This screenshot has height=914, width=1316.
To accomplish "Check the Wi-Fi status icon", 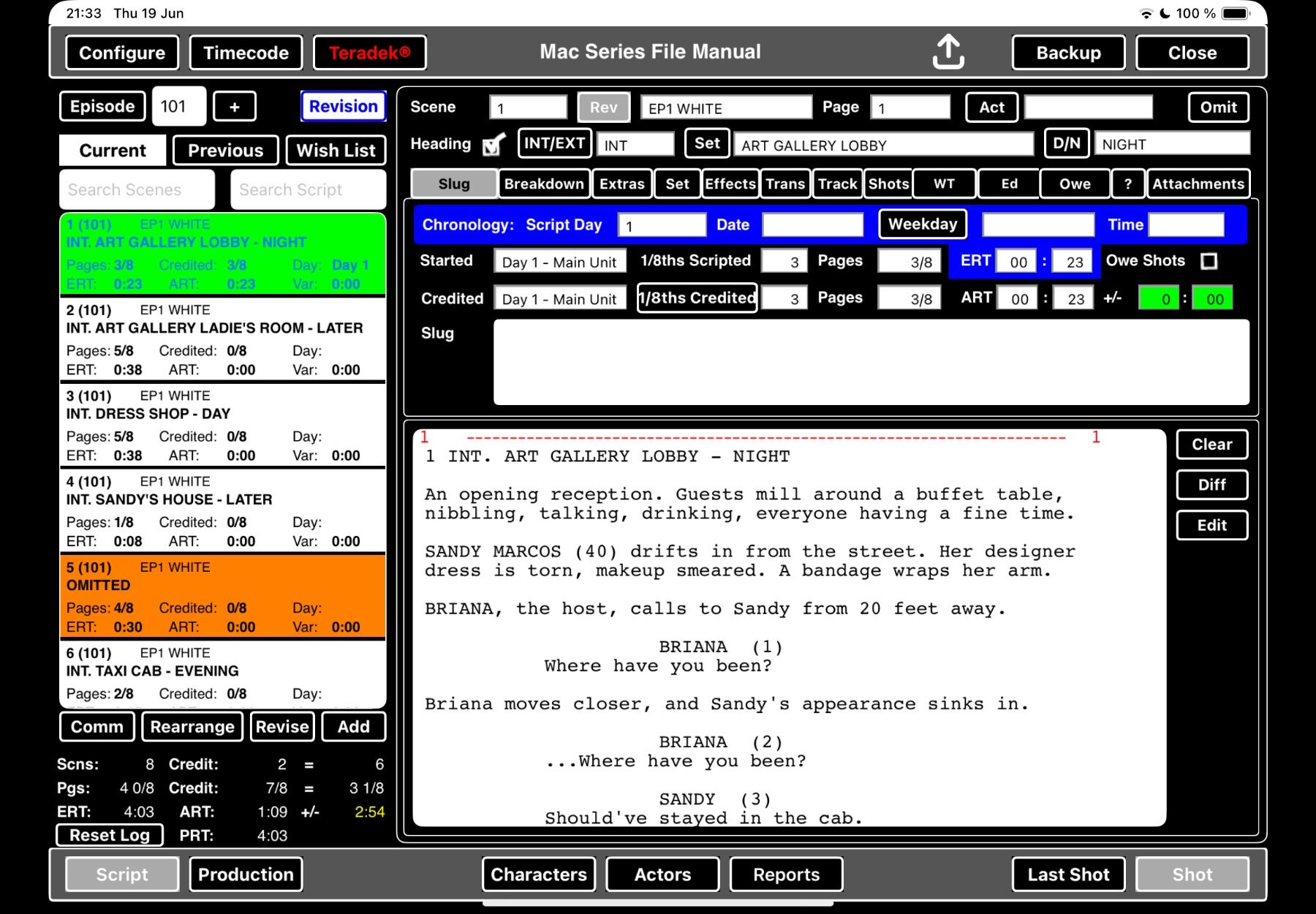I will (1146, 14).
